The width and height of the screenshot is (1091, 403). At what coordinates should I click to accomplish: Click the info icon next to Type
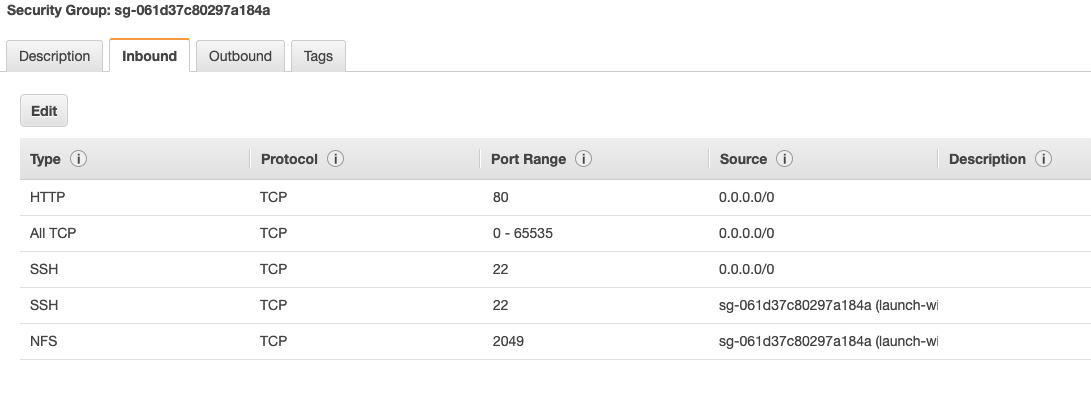pos(78,160)
